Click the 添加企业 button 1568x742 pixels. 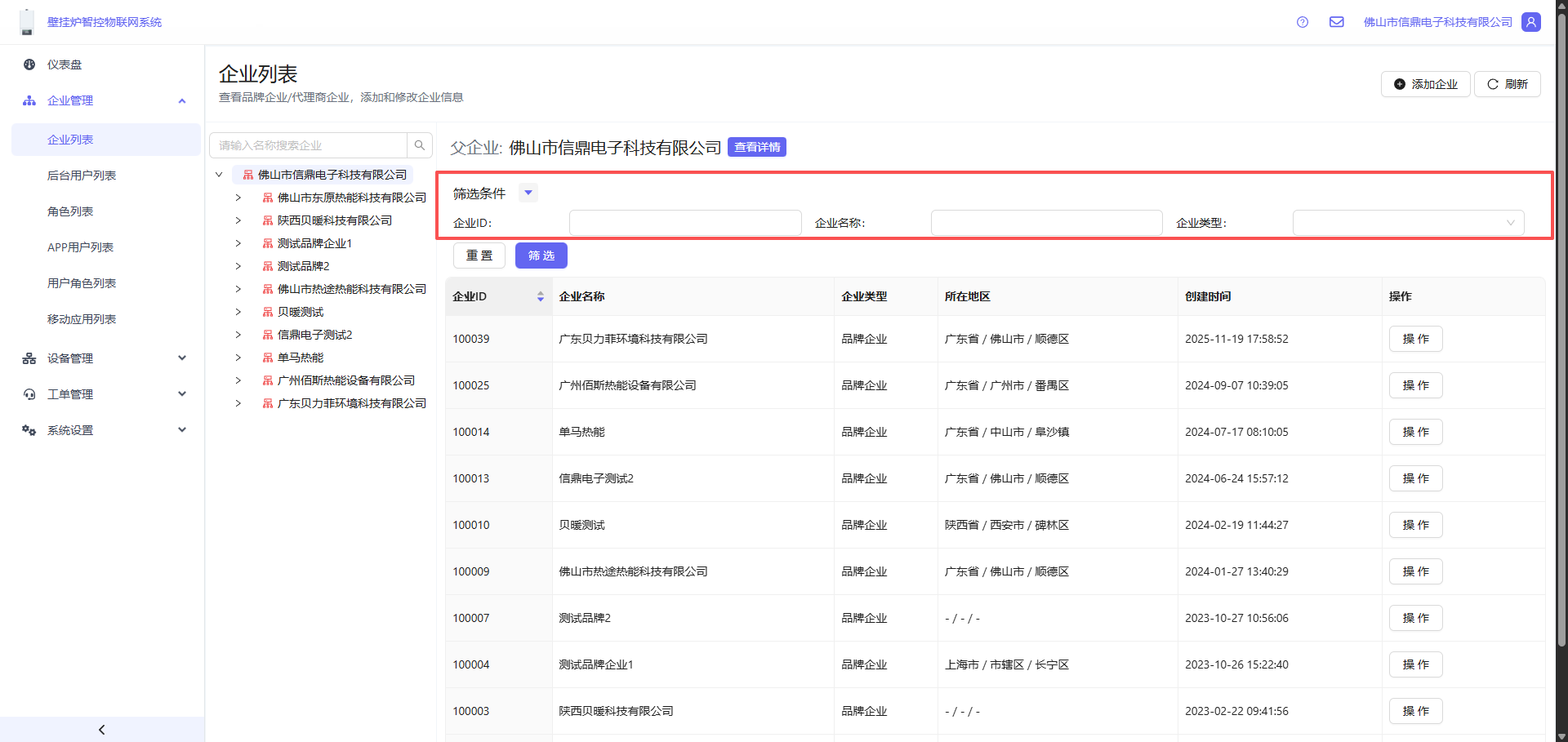click(1425, 84)
